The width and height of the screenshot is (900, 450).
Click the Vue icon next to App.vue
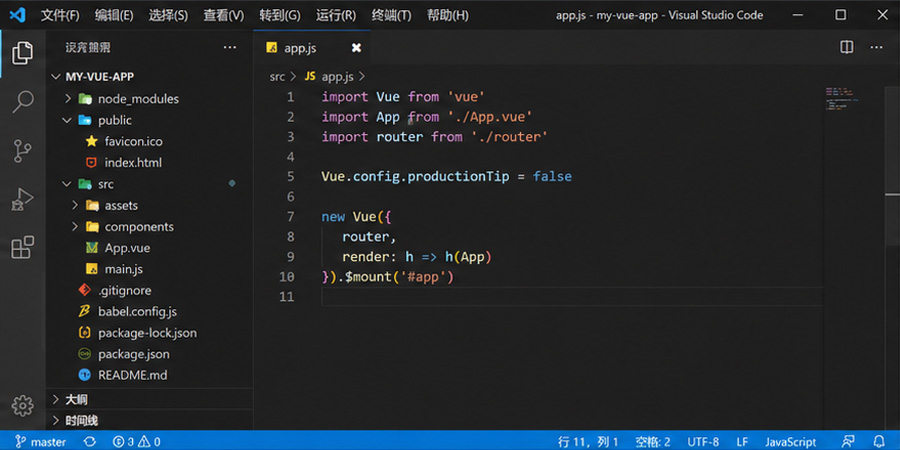pyautogui.click(x=91, y=247)
